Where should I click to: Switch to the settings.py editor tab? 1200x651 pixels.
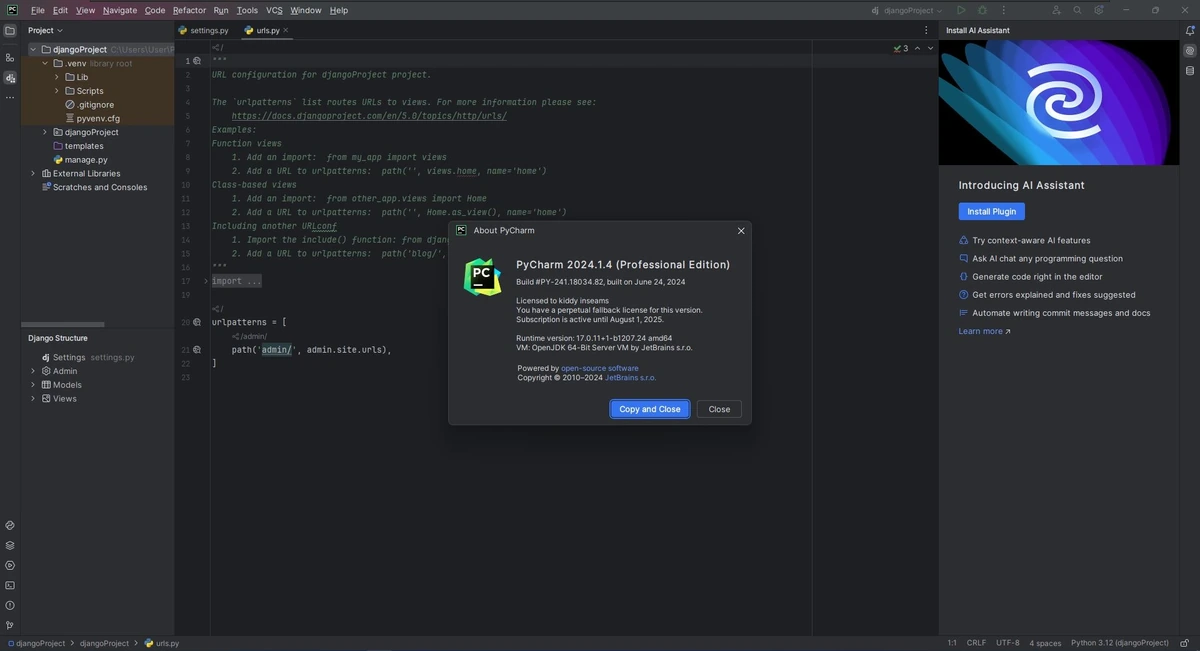click(204, 30)
